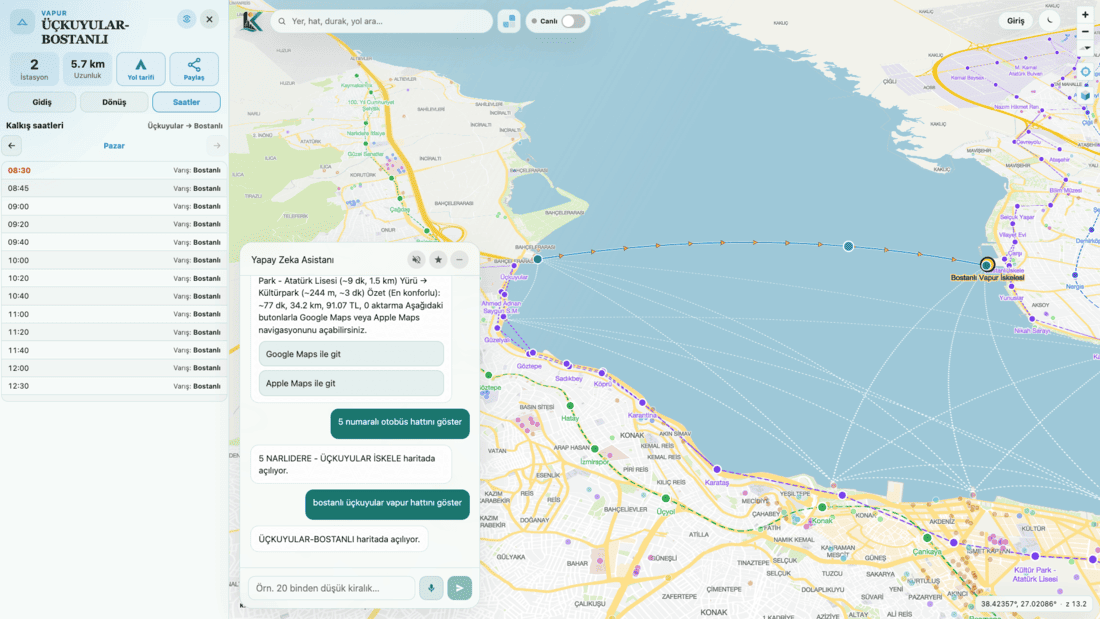Switch to the Gidiş tab
The height and width of the screenshot is (619, 1100).
click(x=42, y=102)
